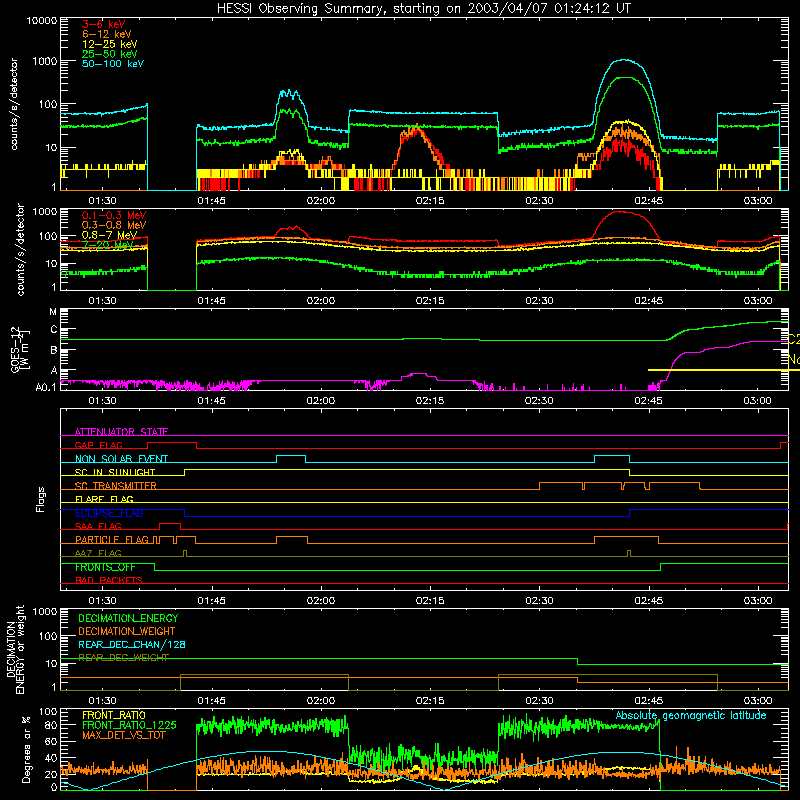Select the BAD_PACKETS label

(x=109, y=580)
